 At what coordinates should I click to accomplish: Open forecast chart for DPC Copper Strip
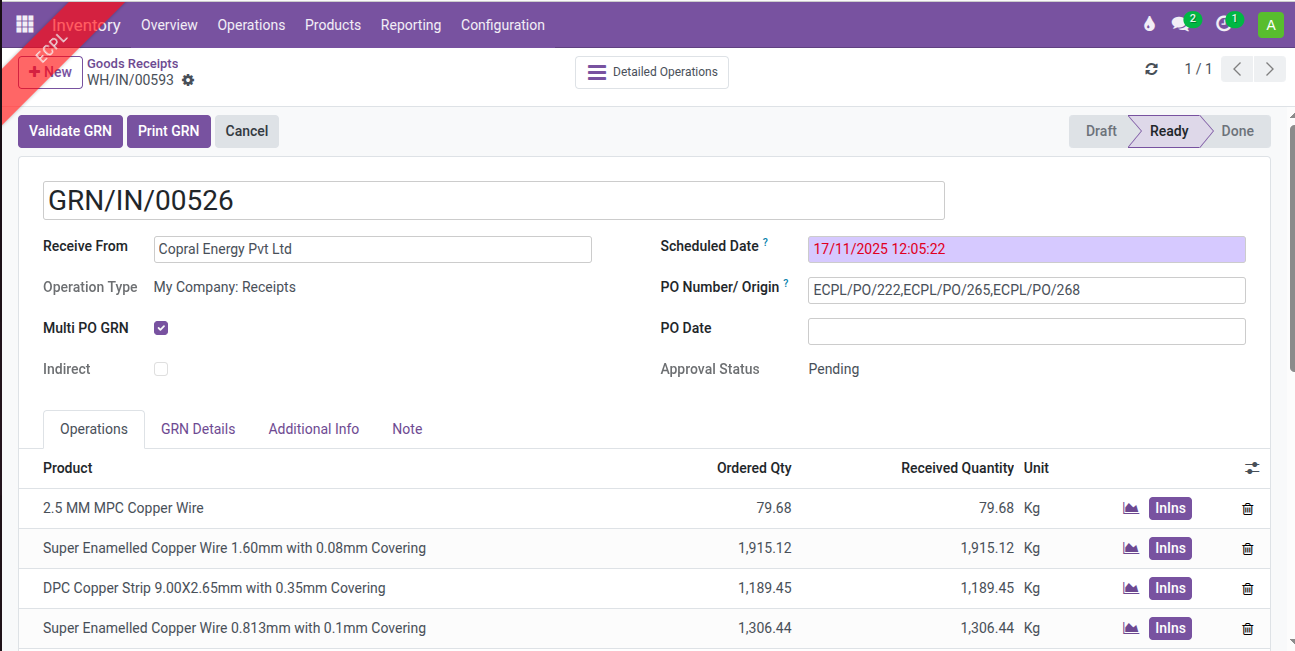coord(1131,588)
